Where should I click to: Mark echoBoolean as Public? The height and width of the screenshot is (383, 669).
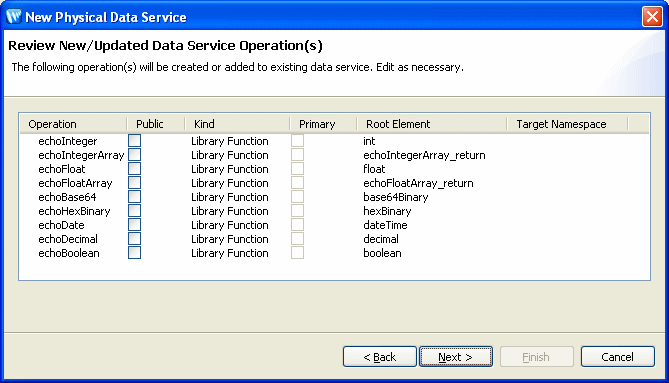[x=134, y=253]
